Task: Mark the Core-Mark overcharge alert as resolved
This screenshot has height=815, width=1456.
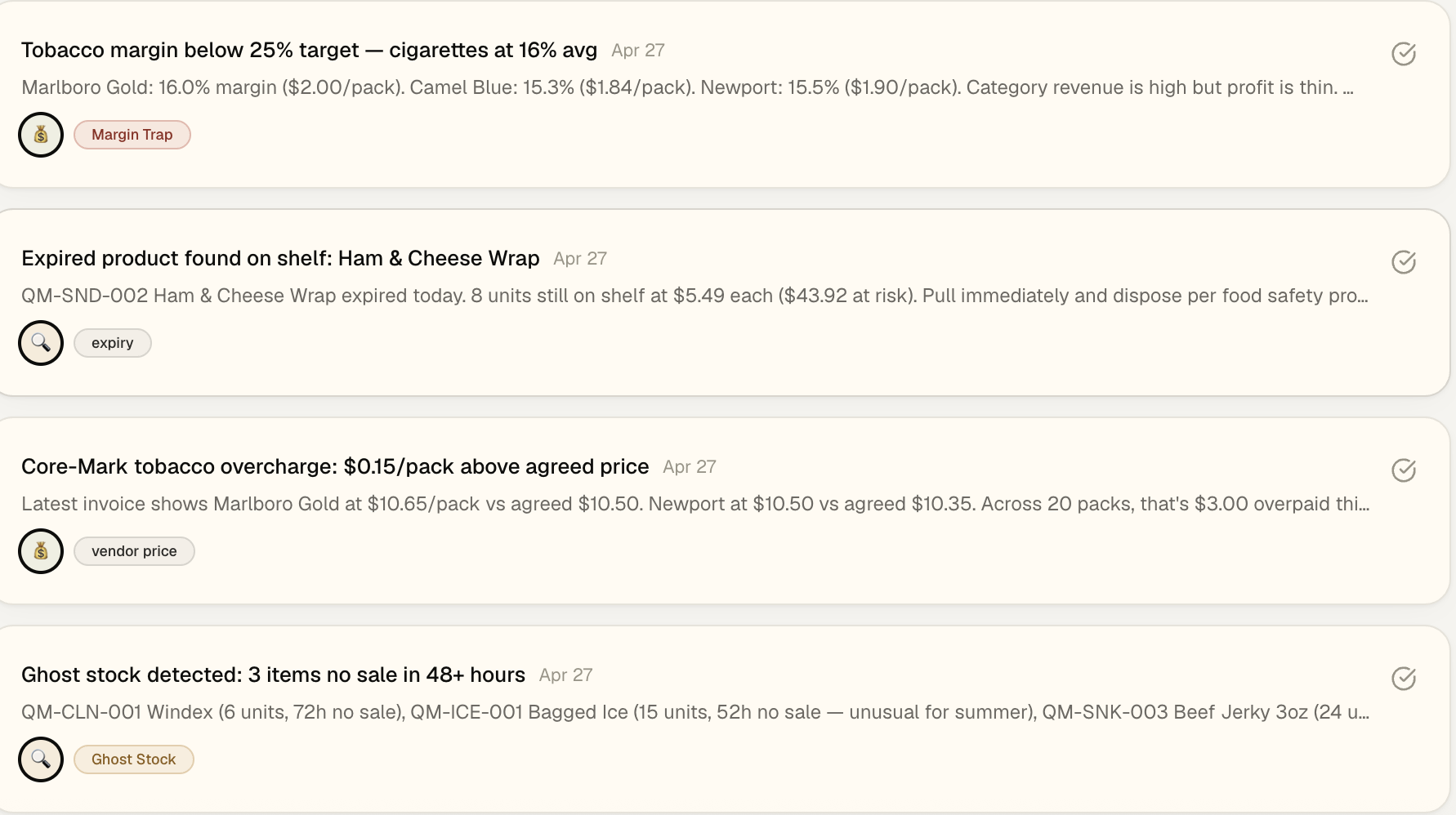Action: pos(1403,470)
